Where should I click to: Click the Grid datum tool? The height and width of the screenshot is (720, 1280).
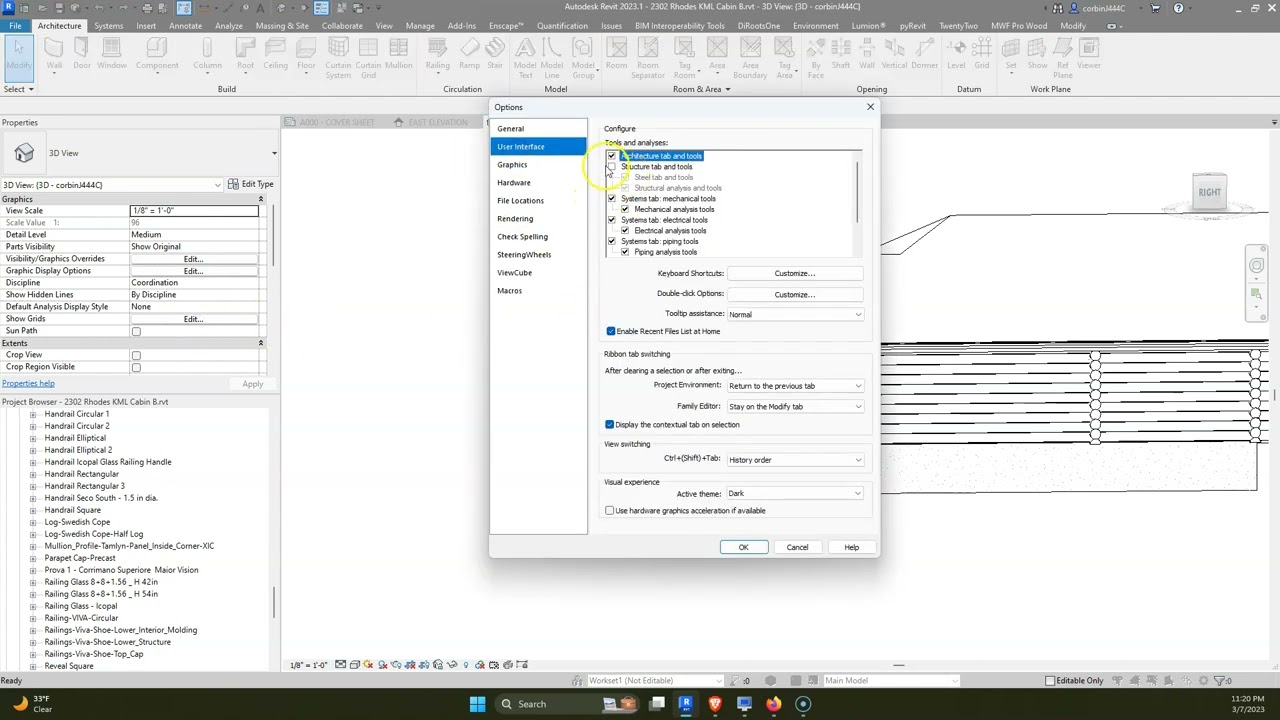[x=982, y=53]
